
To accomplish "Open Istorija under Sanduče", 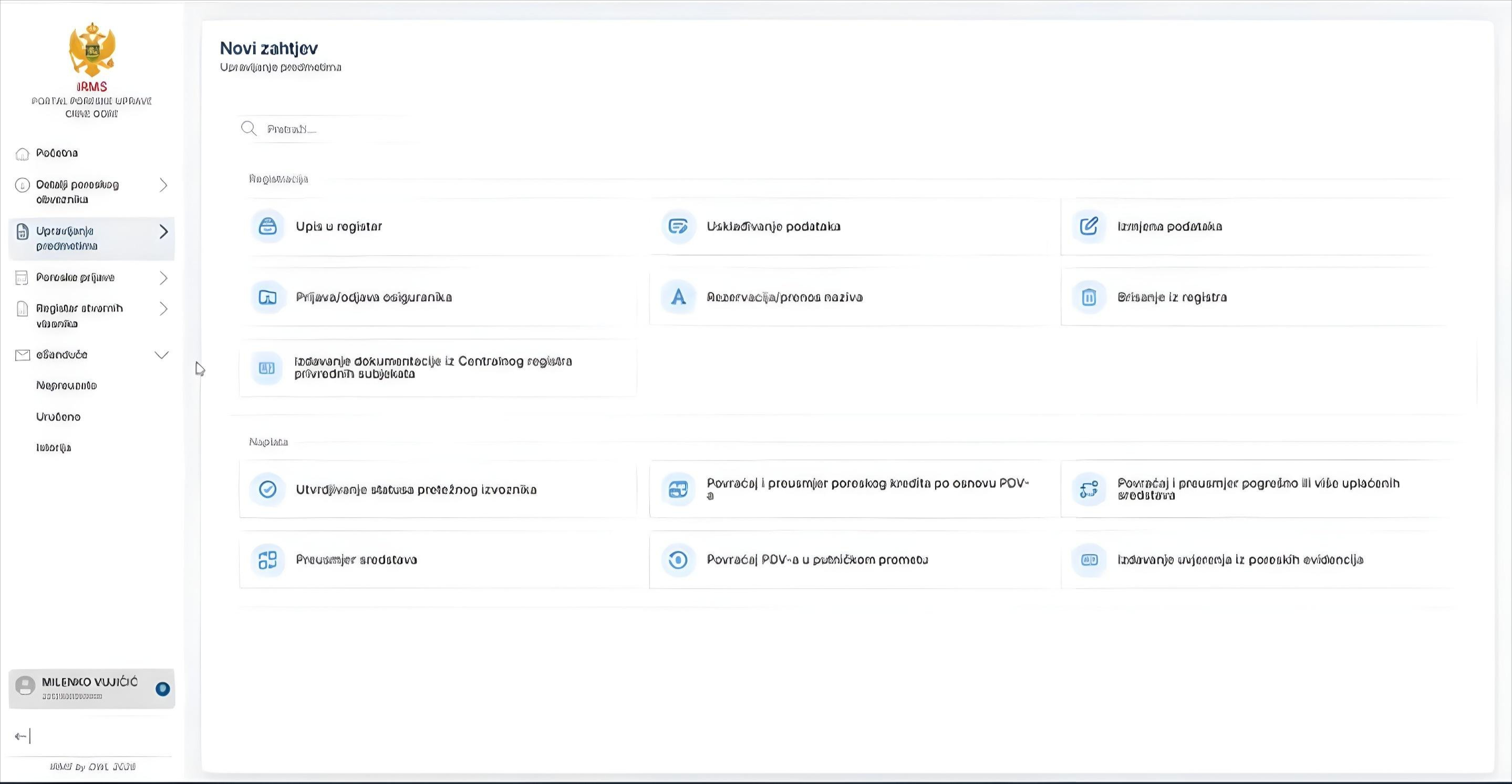I will coord(54,447).
